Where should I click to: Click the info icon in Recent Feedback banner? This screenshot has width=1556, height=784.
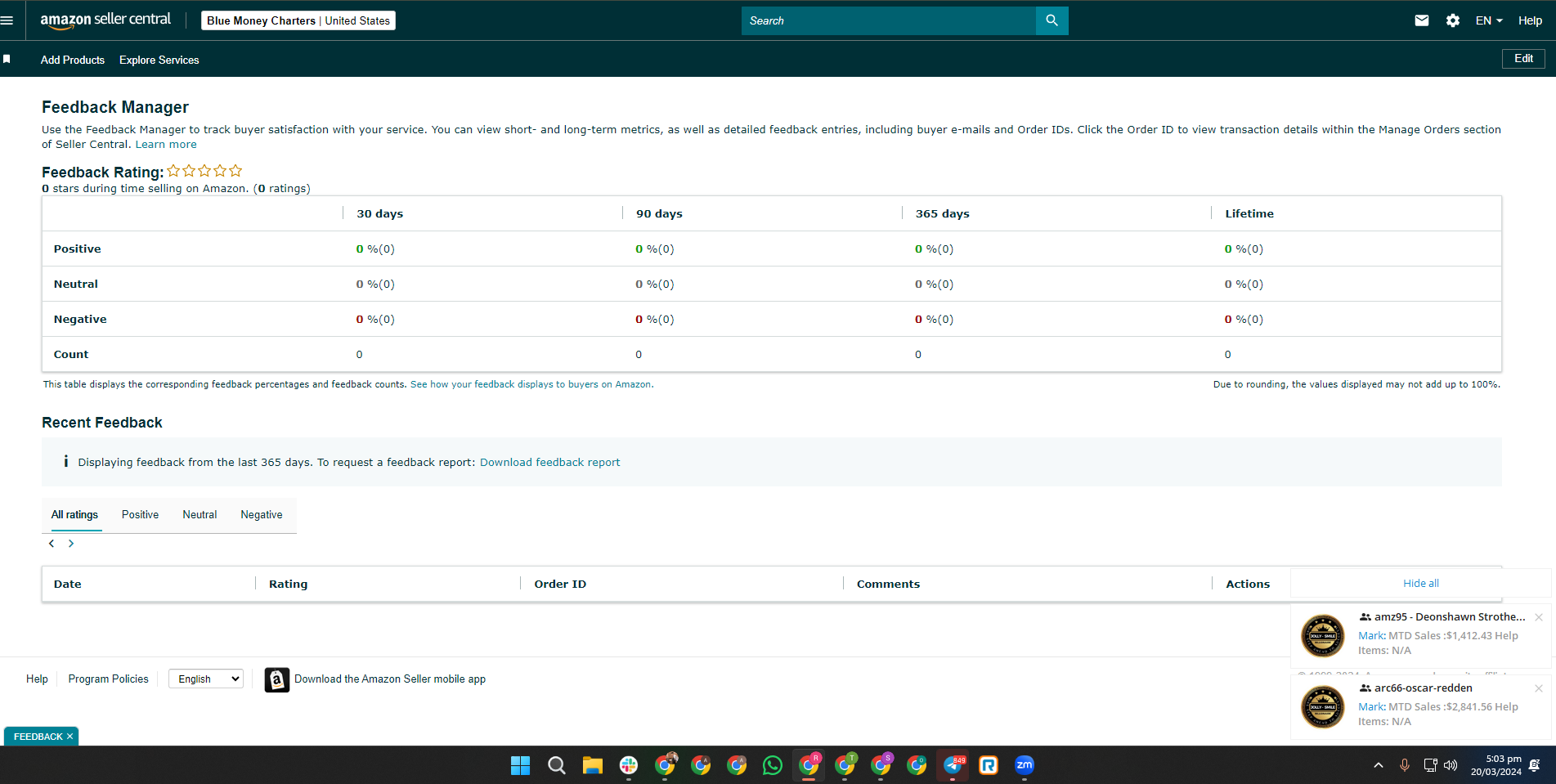[65, 462]
